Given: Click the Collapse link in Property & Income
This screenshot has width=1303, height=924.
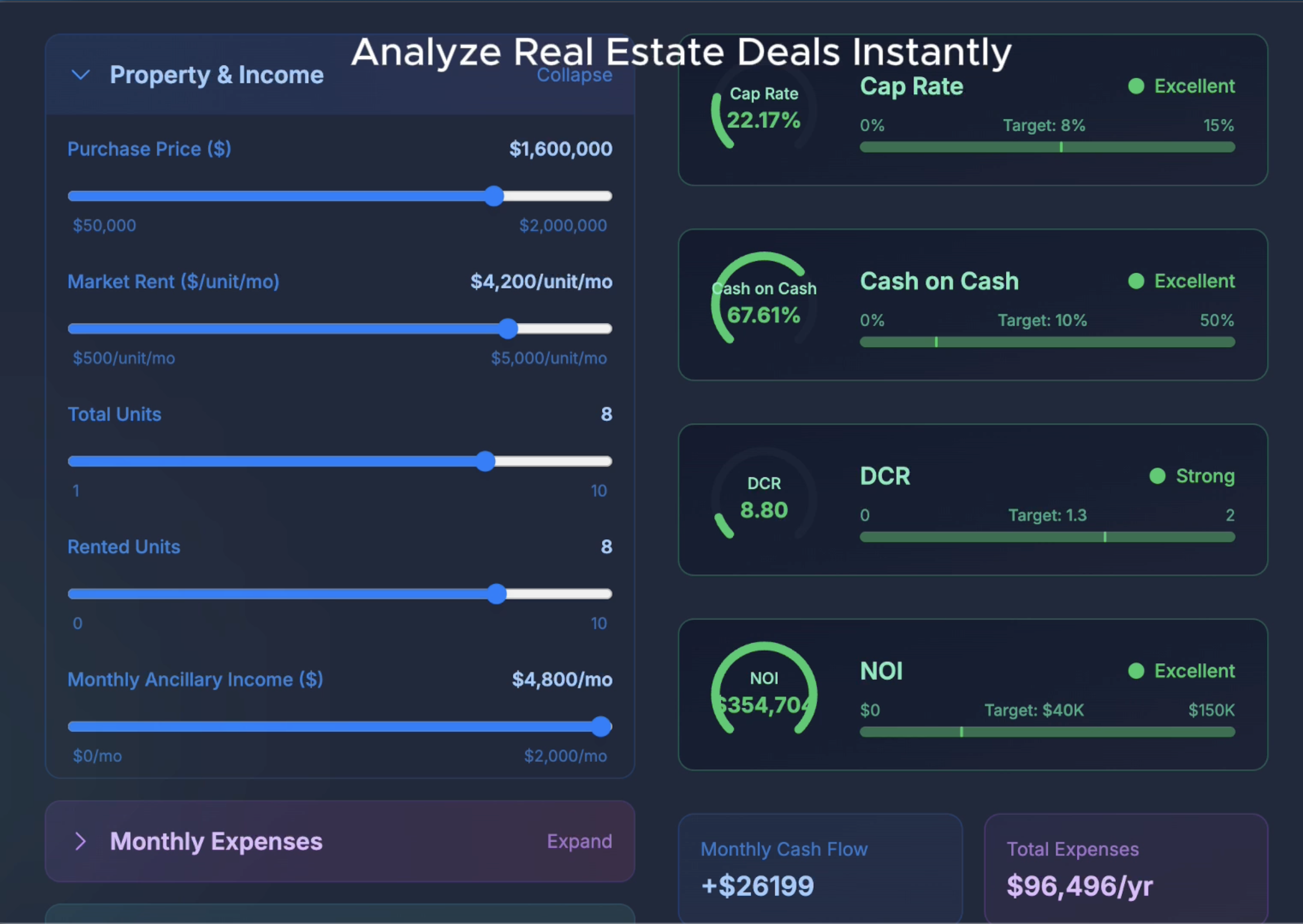Looking at the screenshot, I should click(574, 75).
